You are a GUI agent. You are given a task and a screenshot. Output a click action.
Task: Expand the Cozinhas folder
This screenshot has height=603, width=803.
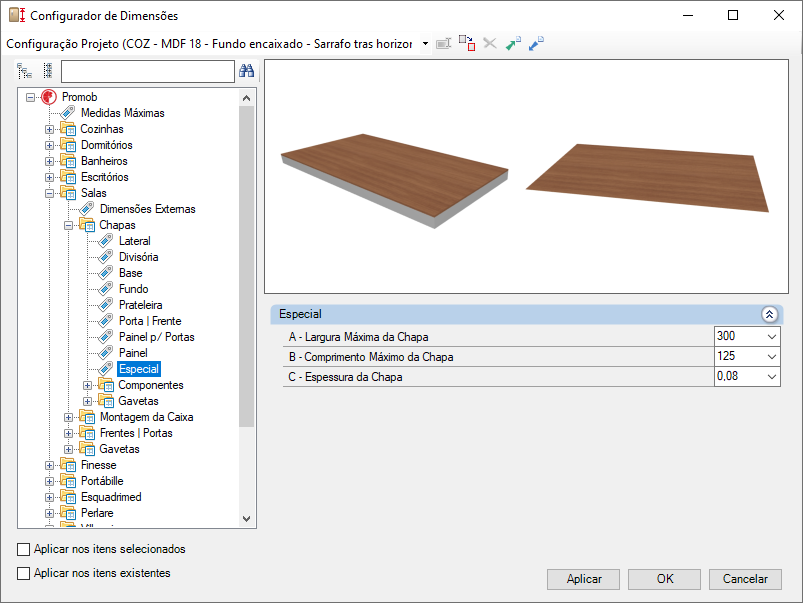pos(50,130)
